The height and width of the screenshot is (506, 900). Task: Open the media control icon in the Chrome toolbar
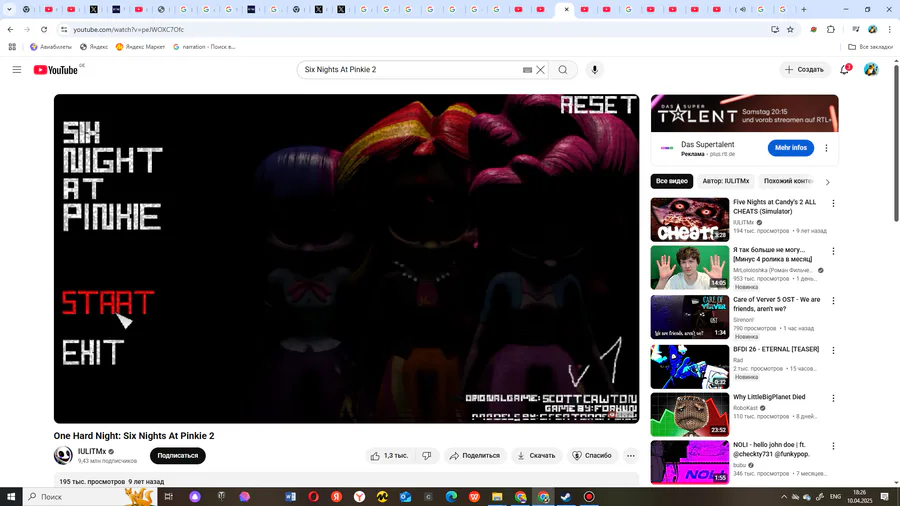pyautogui.click(x=855, y=29)
